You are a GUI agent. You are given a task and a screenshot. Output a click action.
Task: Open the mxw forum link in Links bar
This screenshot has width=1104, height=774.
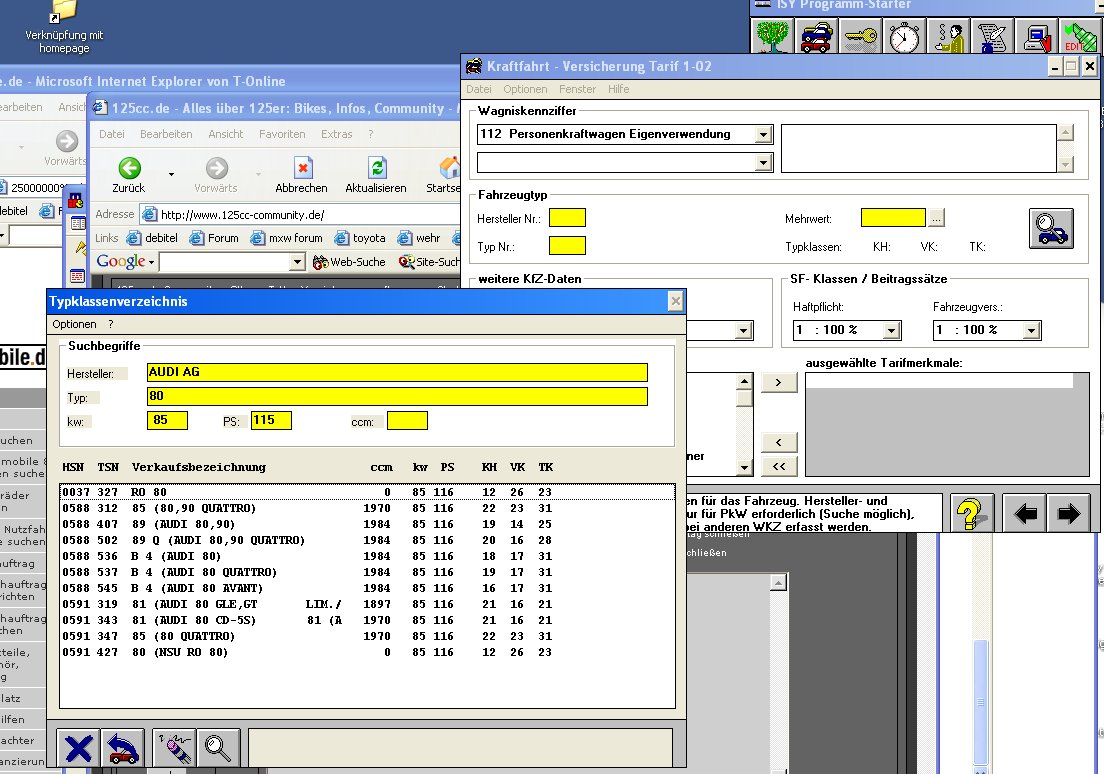(x=287, y=238)
